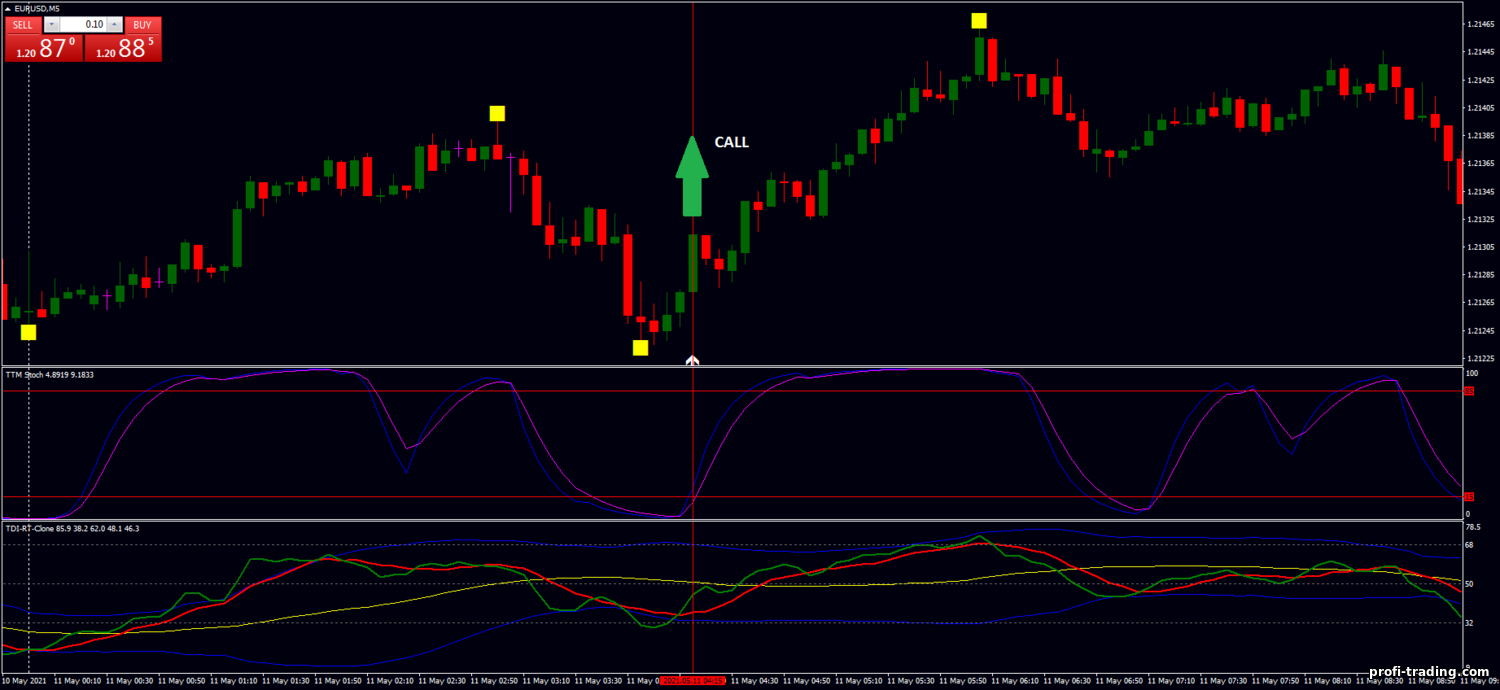Click the white up-arrow signal at chart bottom
The image size is (1500, 690).
pos(691,360)
